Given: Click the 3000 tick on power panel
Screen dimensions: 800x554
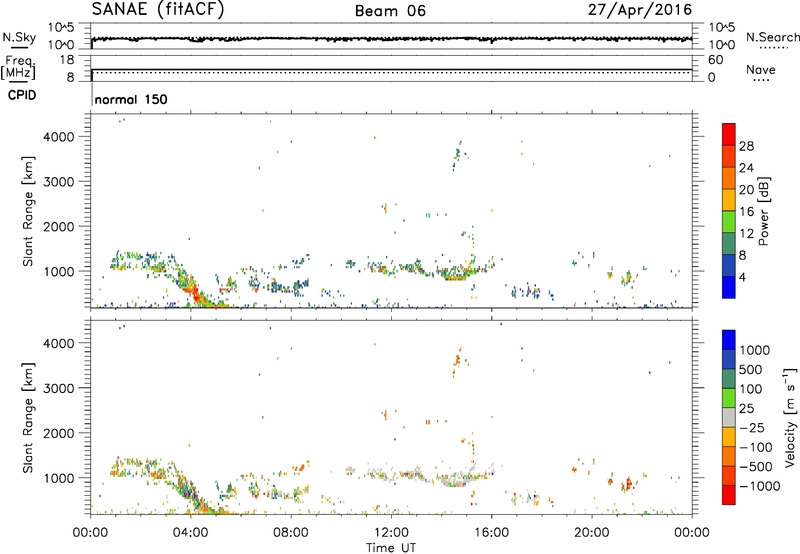Looking at the screenshot, I should pyautogui.click(x=59, y=182).
